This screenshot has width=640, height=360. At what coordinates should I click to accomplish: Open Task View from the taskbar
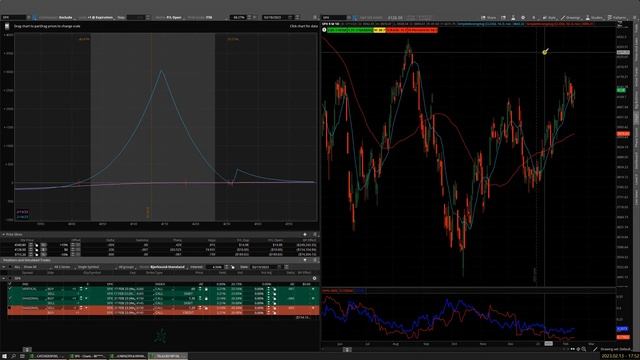click(22, 356)
